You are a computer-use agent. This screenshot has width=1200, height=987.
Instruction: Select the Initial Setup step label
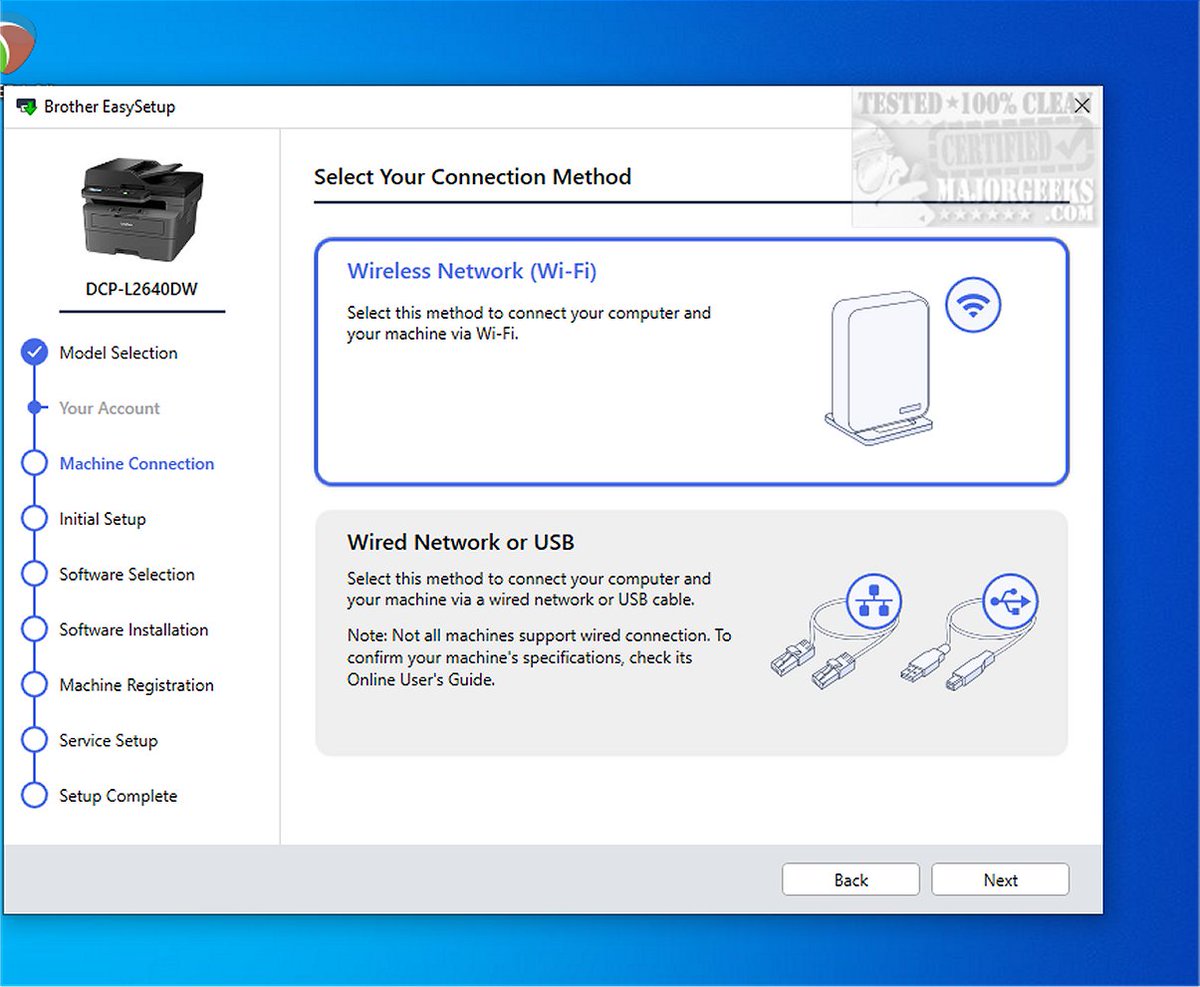point(102,519)
